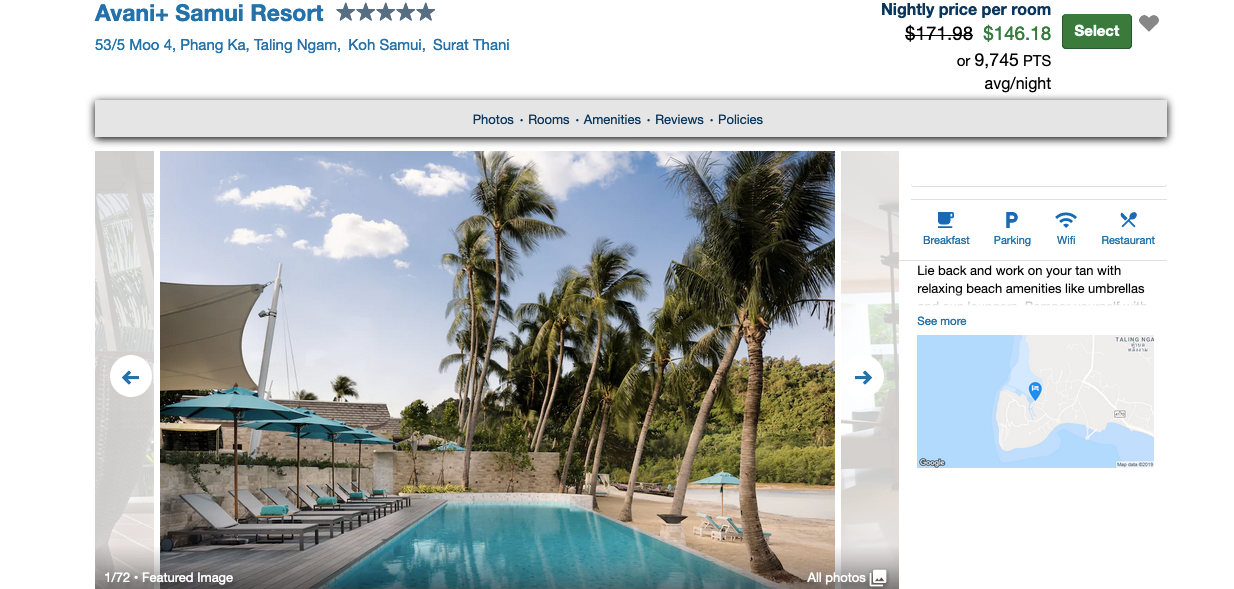Open the map thumbnail of Taling Ngam
This screenshot has height=589, width=1234.
coord(1035,401)
